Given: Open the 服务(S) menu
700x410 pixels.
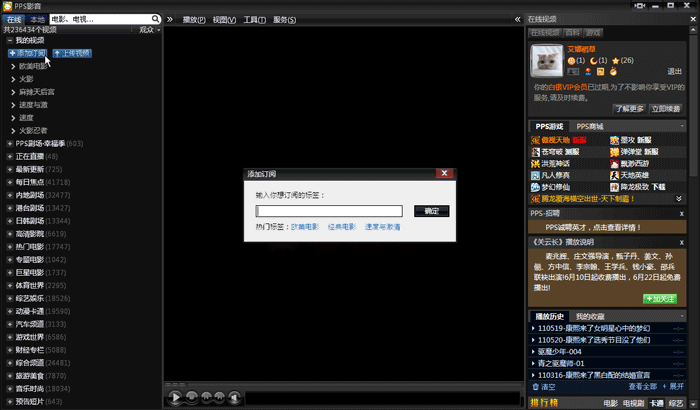Looking at the screenshot, I should pyautogui.click(x=284, y=20).
